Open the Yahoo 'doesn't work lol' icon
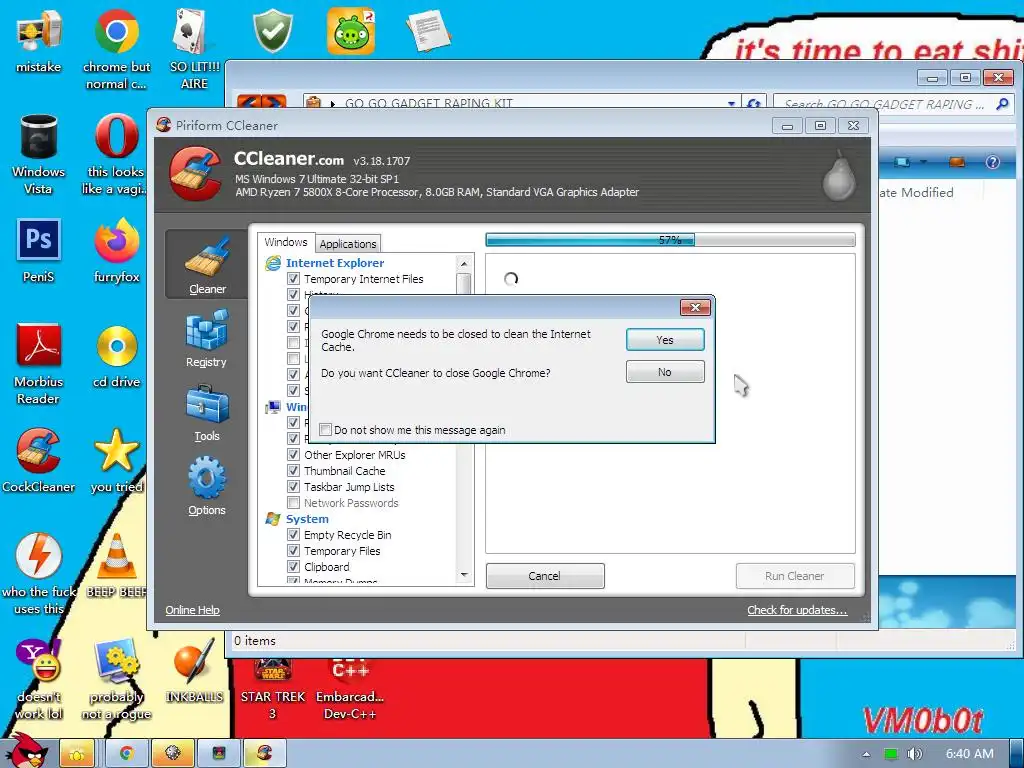 click(x=38, y=679)
